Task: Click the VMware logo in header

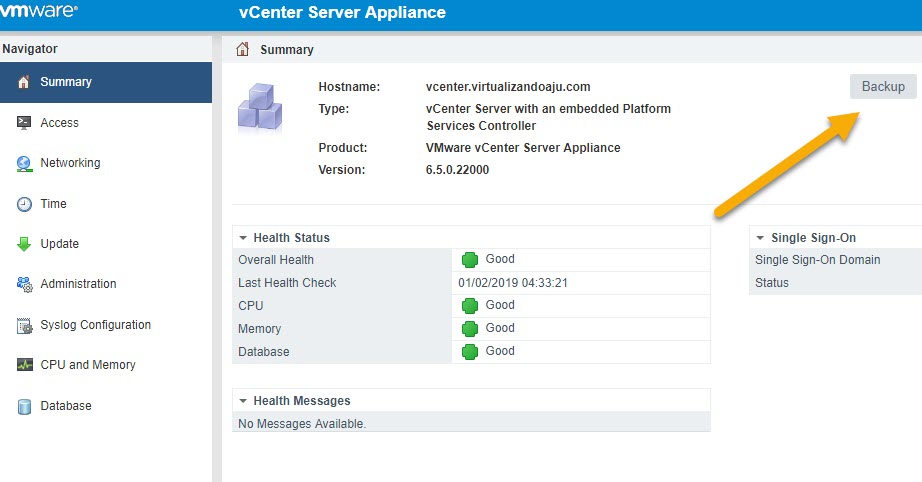Action: [40, 12]
